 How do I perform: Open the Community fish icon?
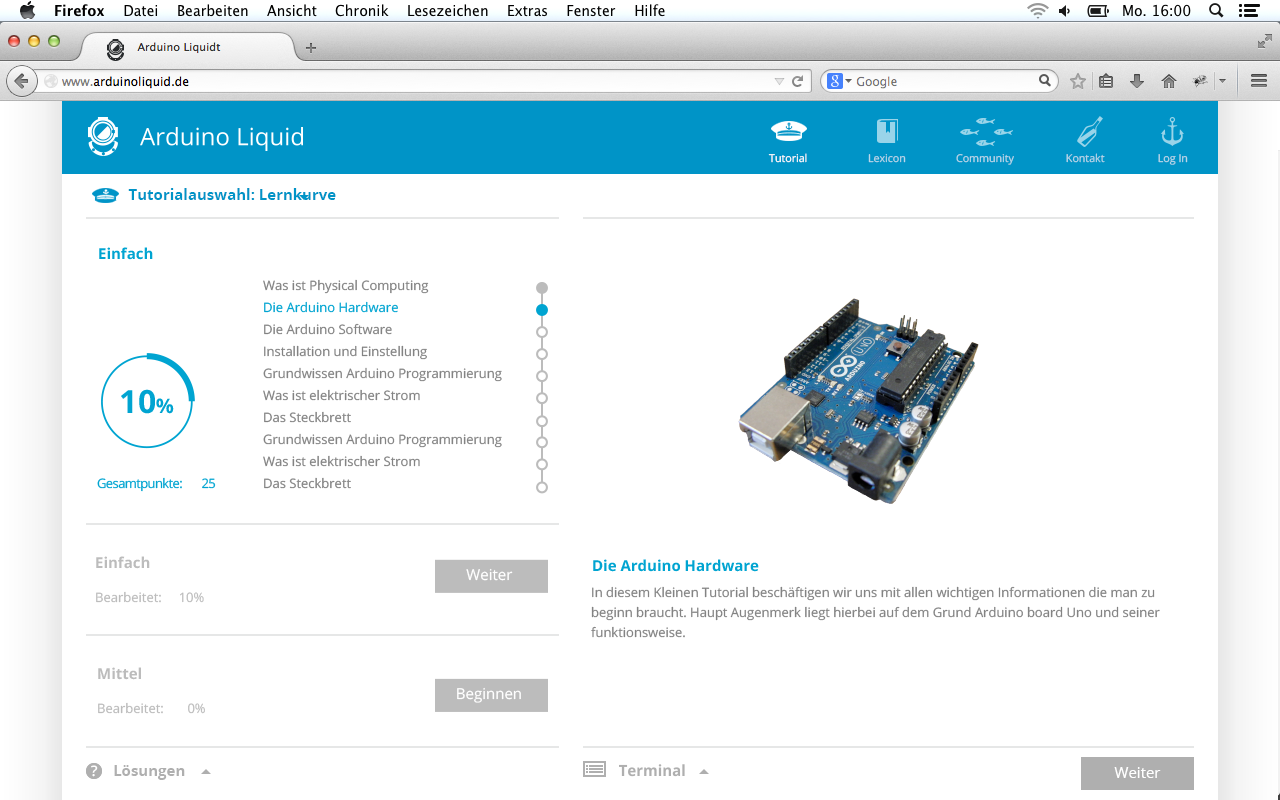pyautogui.click(x=985, y=132)
